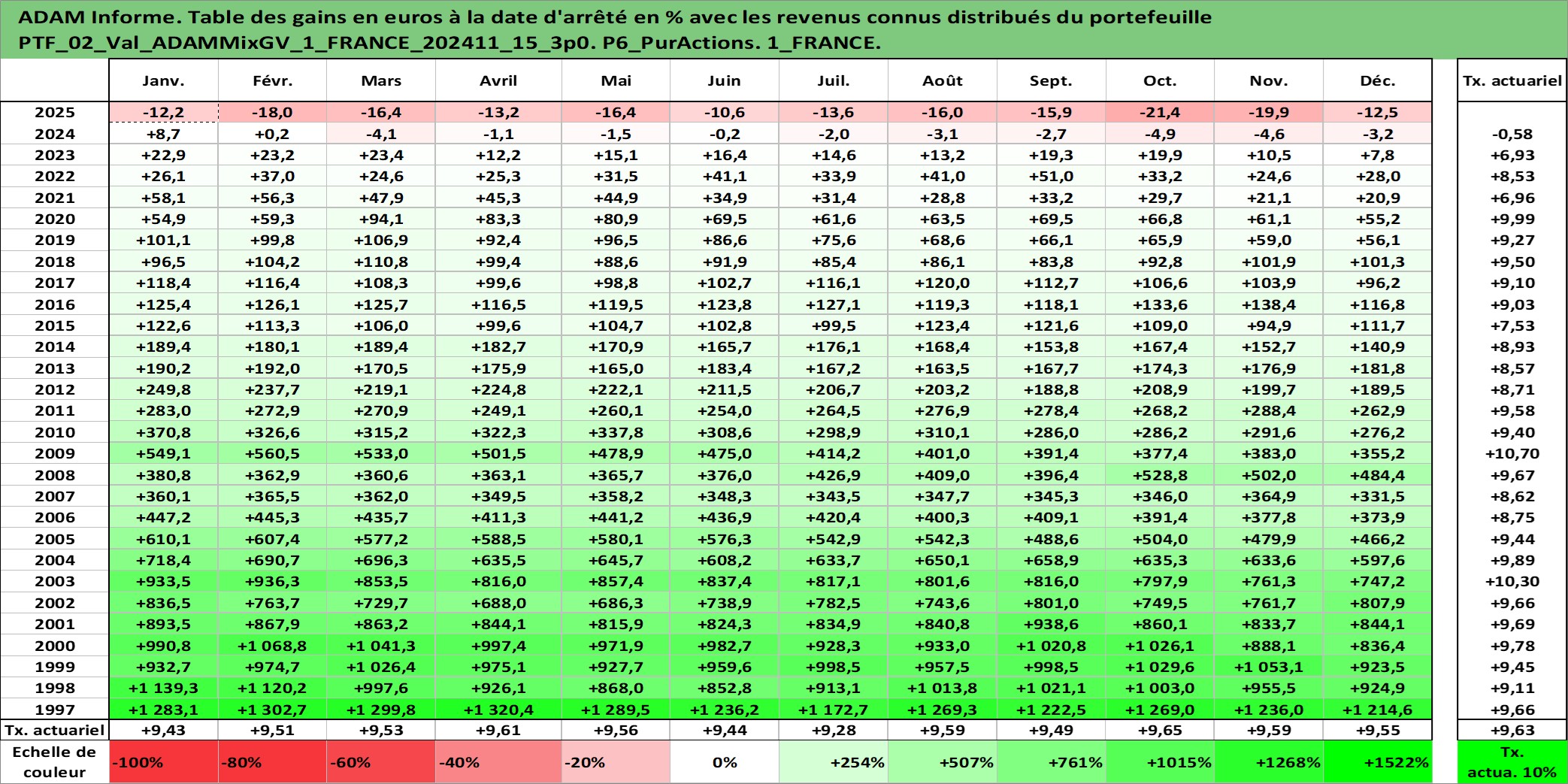Click the 2009 row label
The width and height of the screenshot is (1568, 784).
click(55, 453)
